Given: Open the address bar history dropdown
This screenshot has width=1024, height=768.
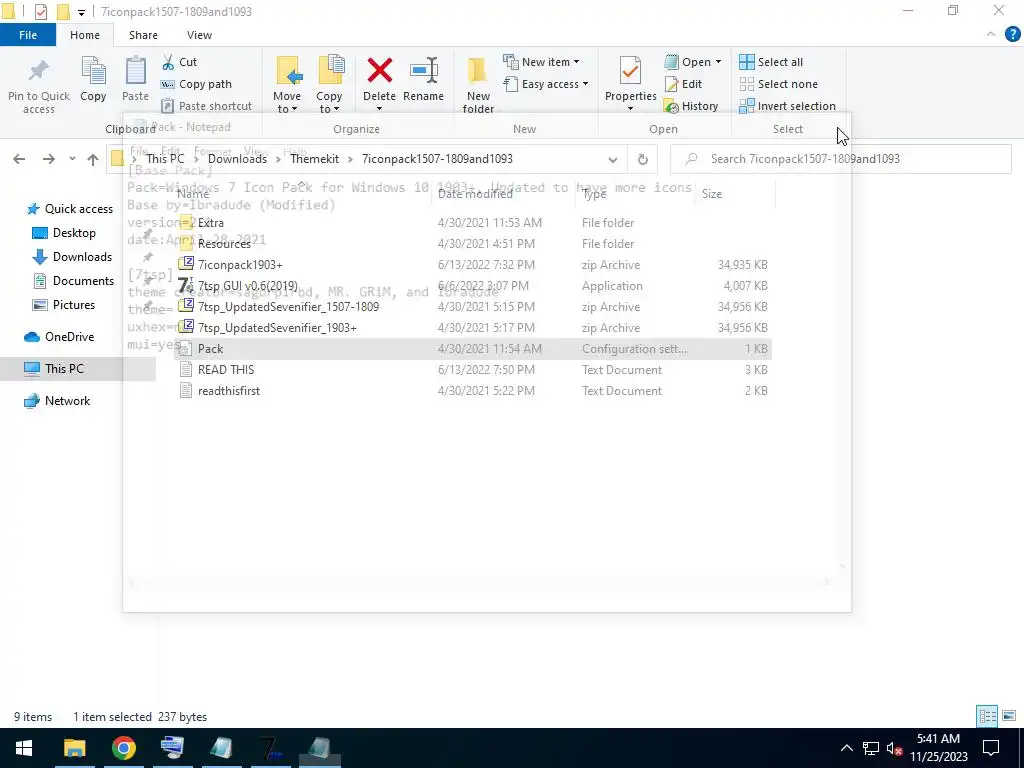Looking at the screenshot, I should (x=613, y=159).
